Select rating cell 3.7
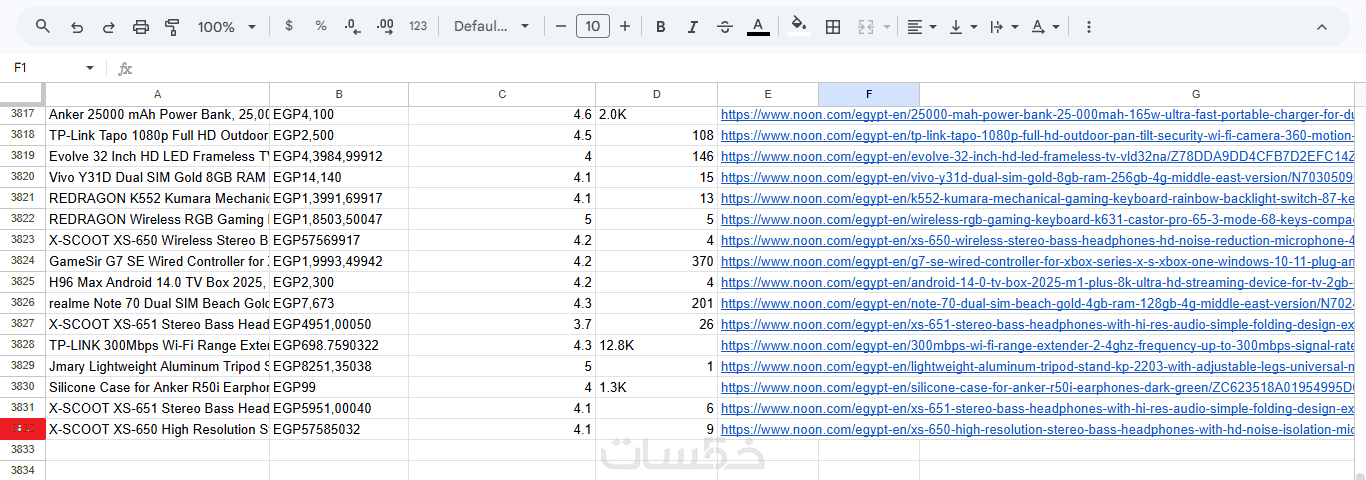1366x480 pixels. 502,324
